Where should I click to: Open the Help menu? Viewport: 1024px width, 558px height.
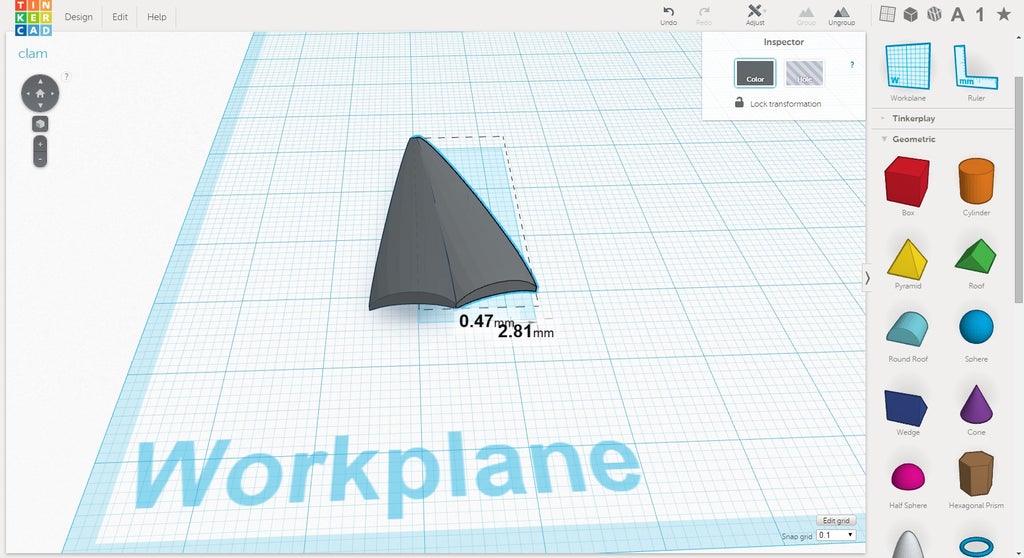[157, 17]
